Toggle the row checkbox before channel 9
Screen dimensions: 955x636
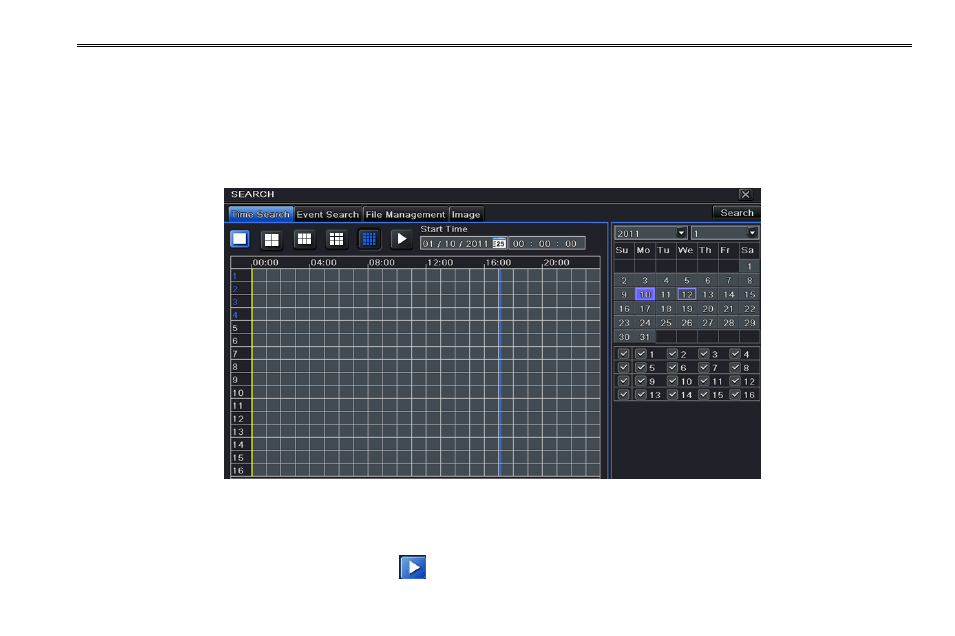tap(623, 381)
